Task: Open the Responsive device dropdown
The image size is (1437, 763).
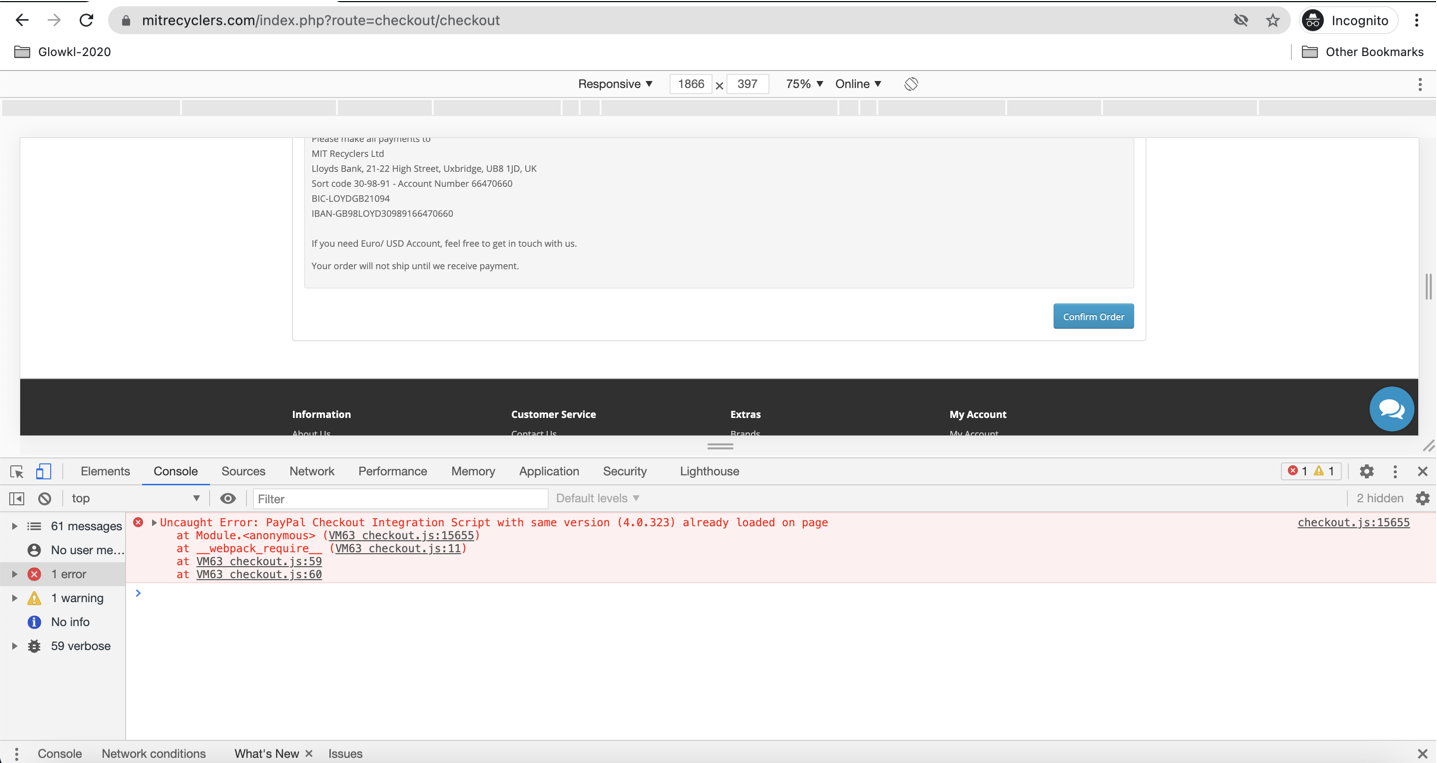Action: [615, 84]
